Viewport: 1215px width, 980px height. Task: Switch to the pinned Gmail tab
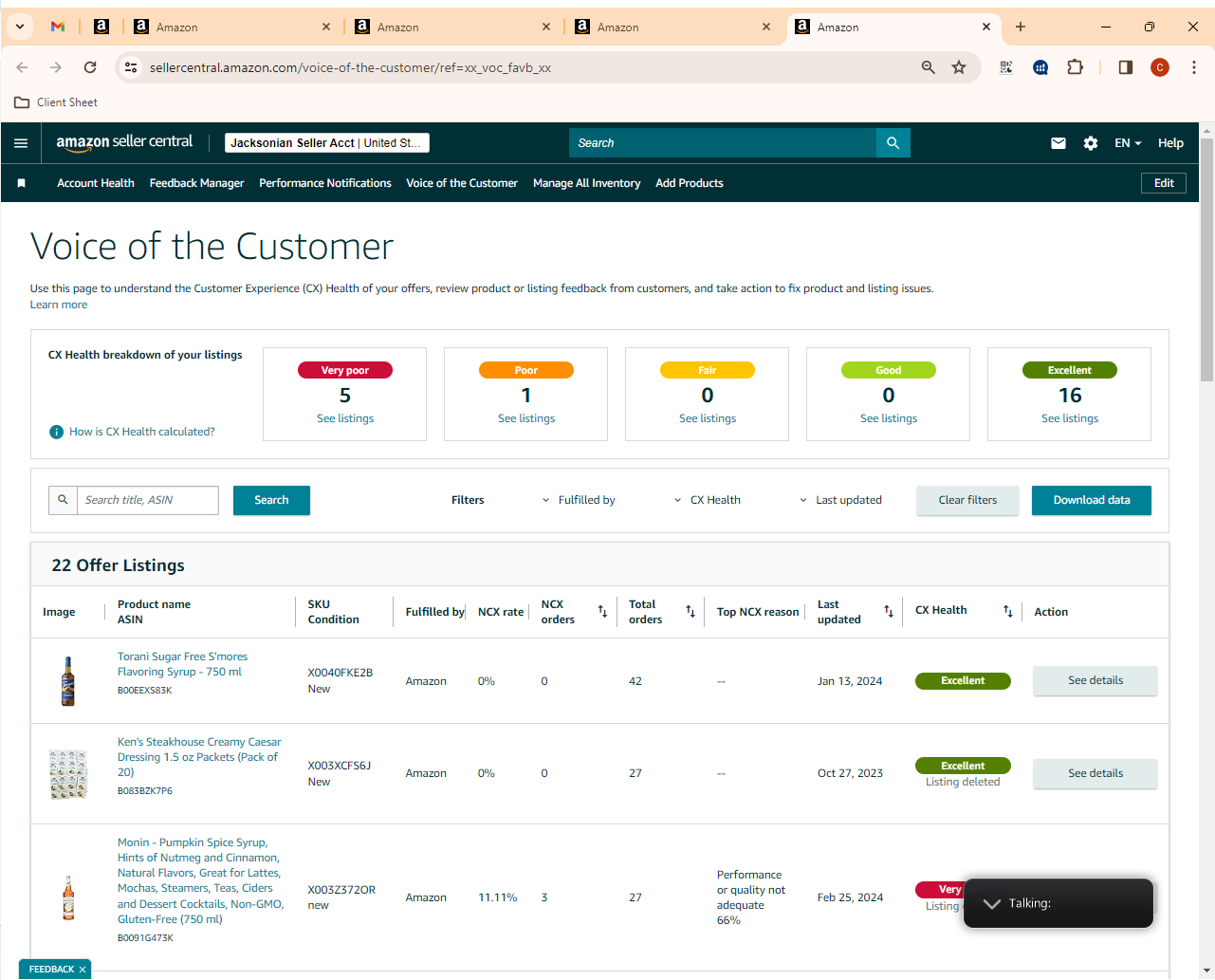[x=58, y=27]
